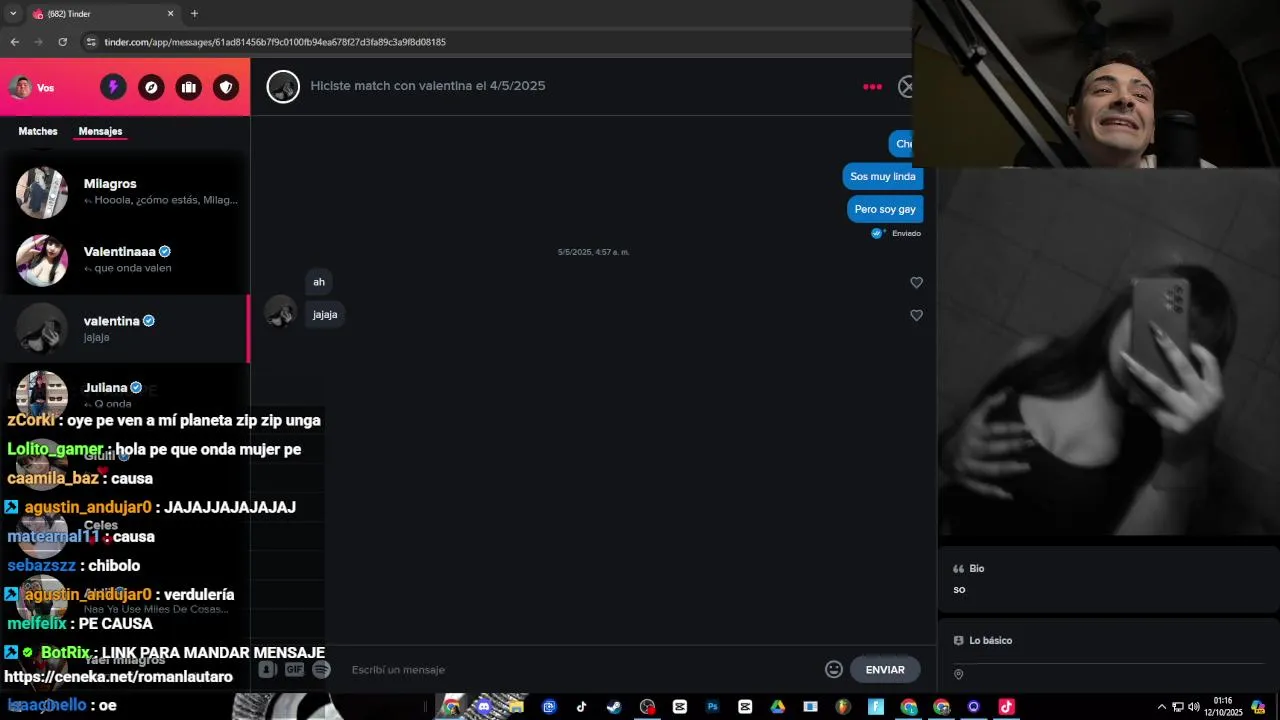
Task: Open Discord from the taskbar
Action: tap(484, 706)
